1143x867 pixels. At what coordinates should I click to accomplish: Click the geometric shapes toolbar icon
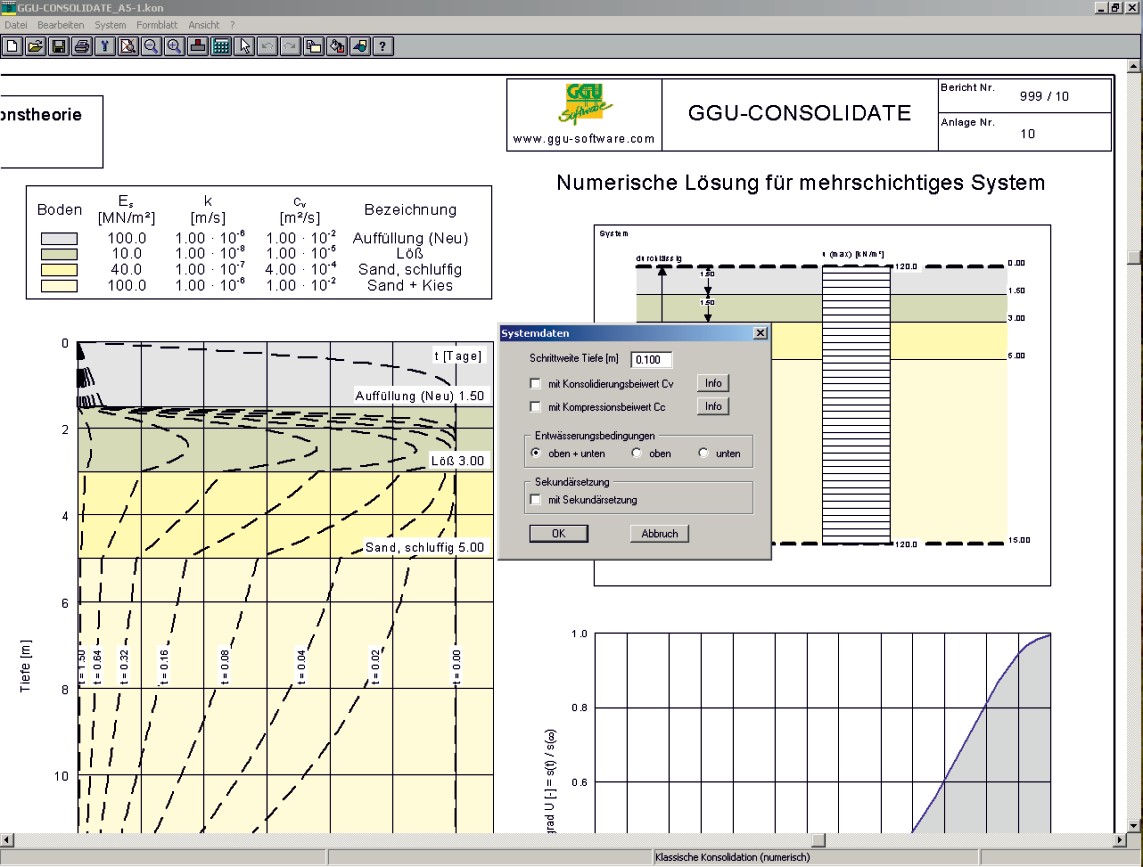click(x=360, y=47)
